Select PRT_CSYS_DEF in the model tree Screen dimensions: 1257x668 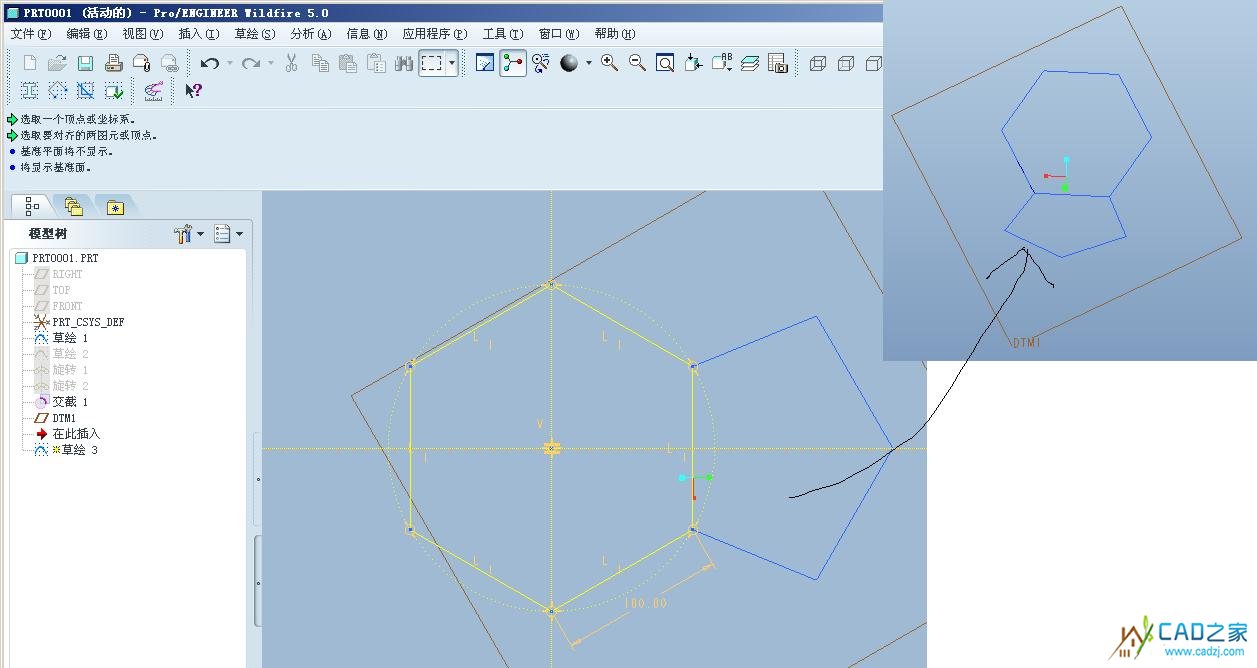(88, 322)
